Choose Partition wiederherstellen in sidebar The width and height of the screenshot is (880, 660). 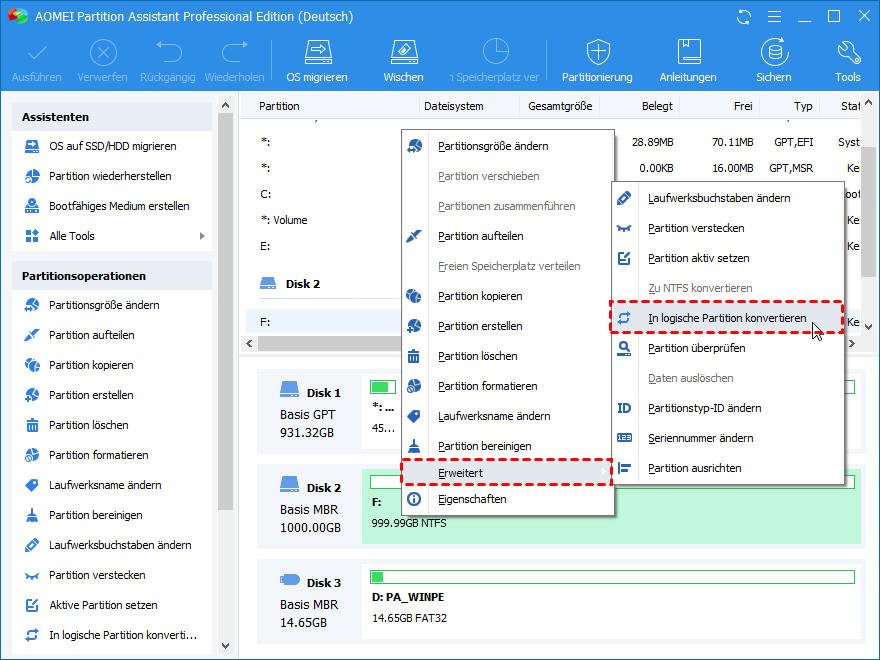[x=112, y=176]
